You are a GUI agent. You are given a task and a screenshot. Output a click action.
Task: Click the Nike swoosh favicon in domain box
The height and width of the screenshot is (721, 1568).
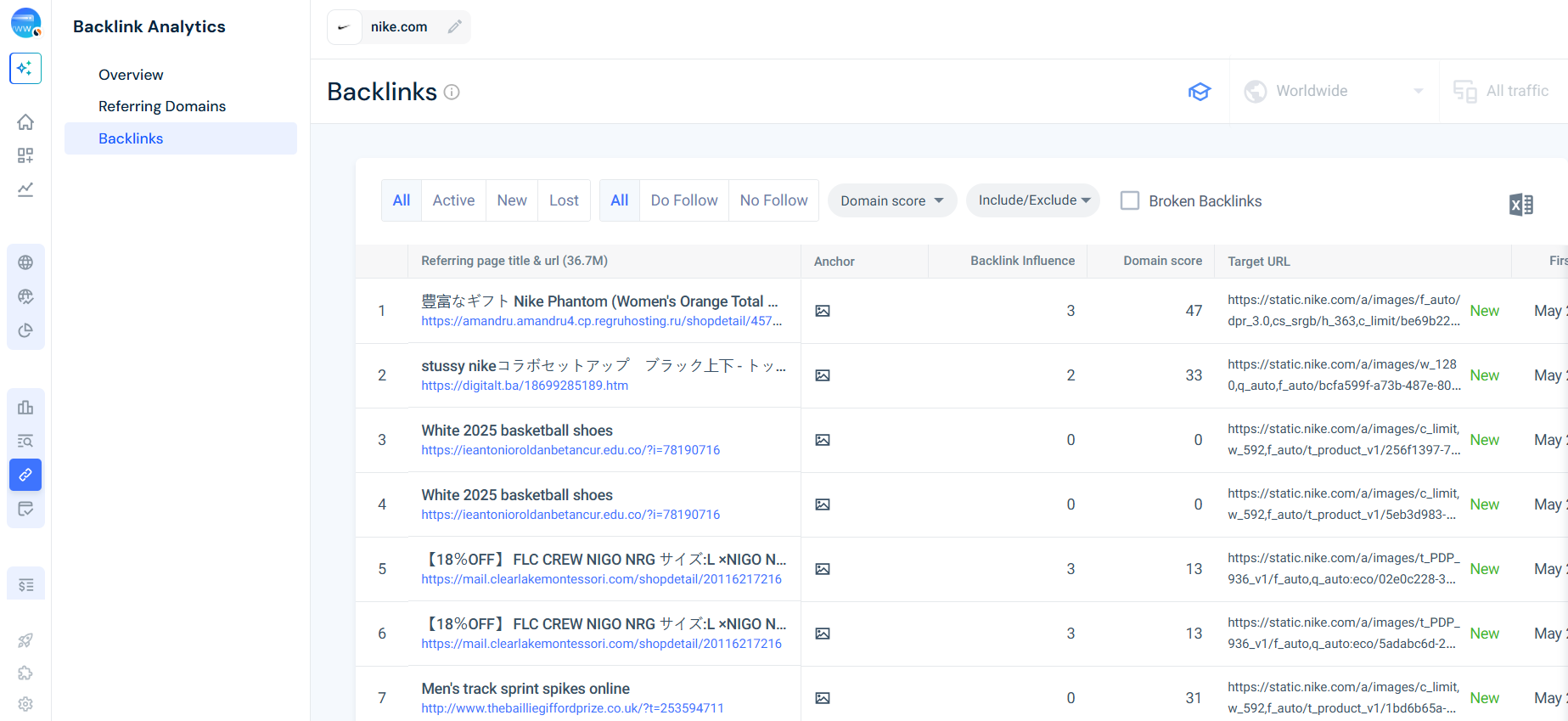[x=344, y=27]
